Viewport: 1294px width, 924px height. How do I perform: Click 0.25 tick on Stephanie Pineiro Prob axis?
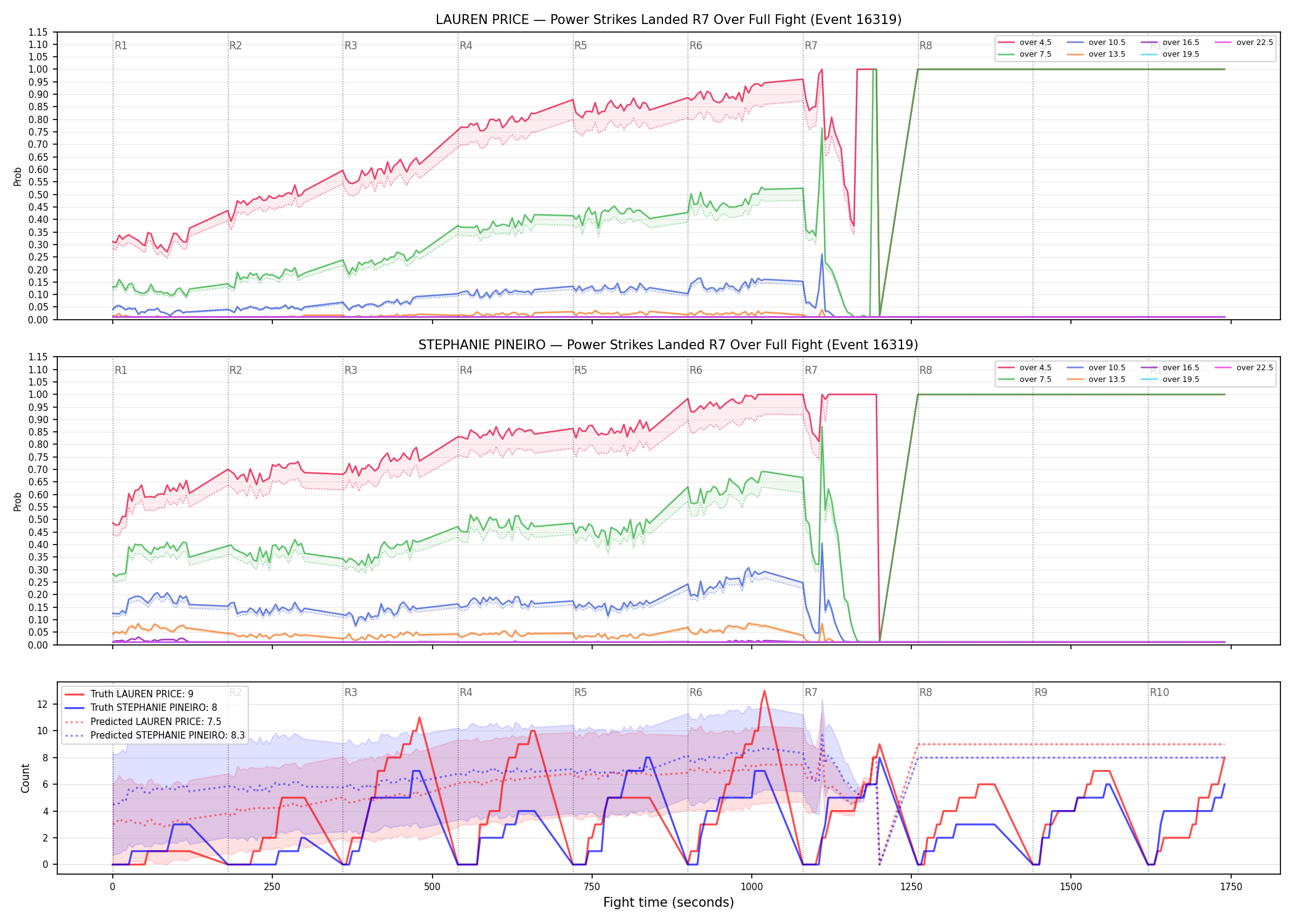pos(38,582)
